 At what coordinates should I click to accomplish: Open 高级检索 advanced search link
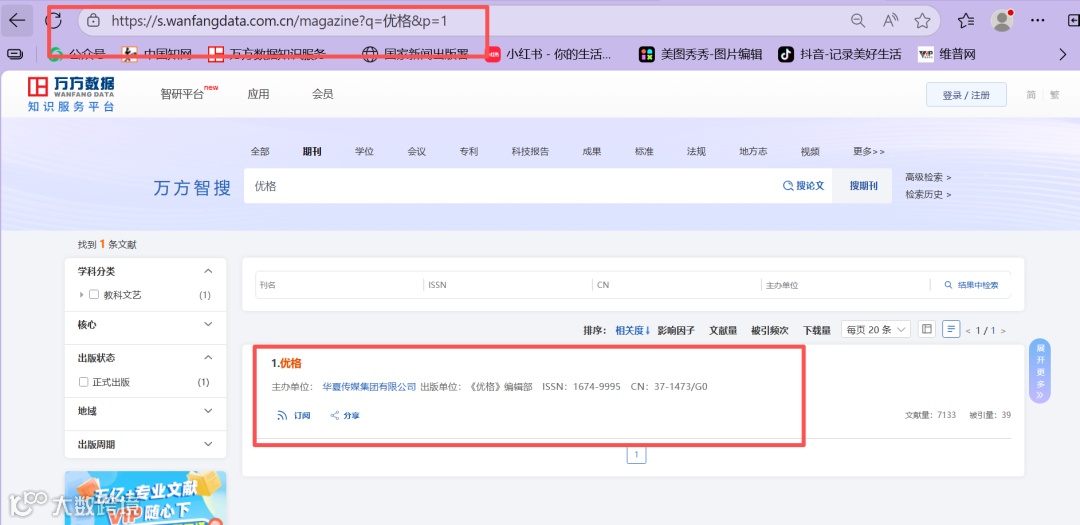[928, 178]
